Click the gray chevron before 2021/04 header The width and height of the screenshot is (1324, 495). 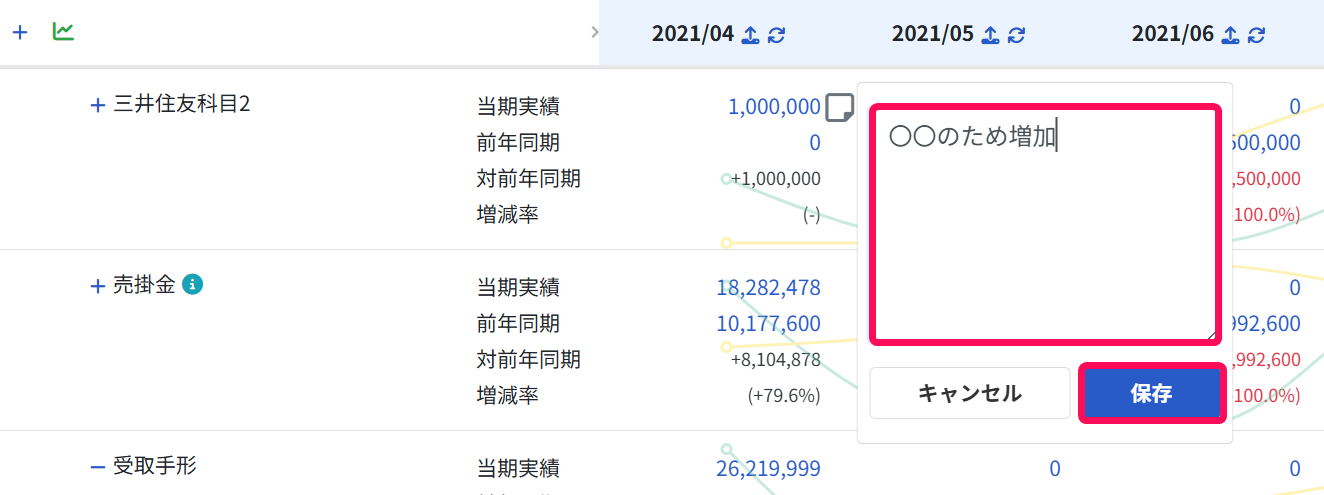(595, 32)
